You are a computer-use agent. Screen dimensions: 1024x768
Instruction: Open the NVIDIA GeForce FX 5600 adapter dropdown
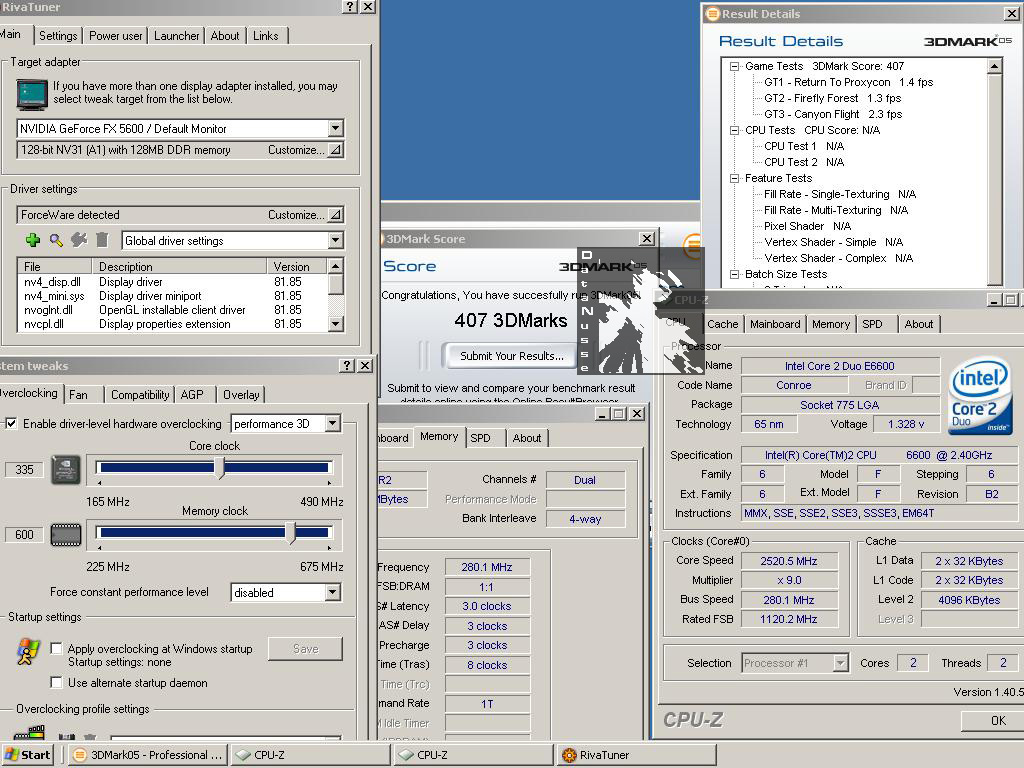[x=335, y=129]
